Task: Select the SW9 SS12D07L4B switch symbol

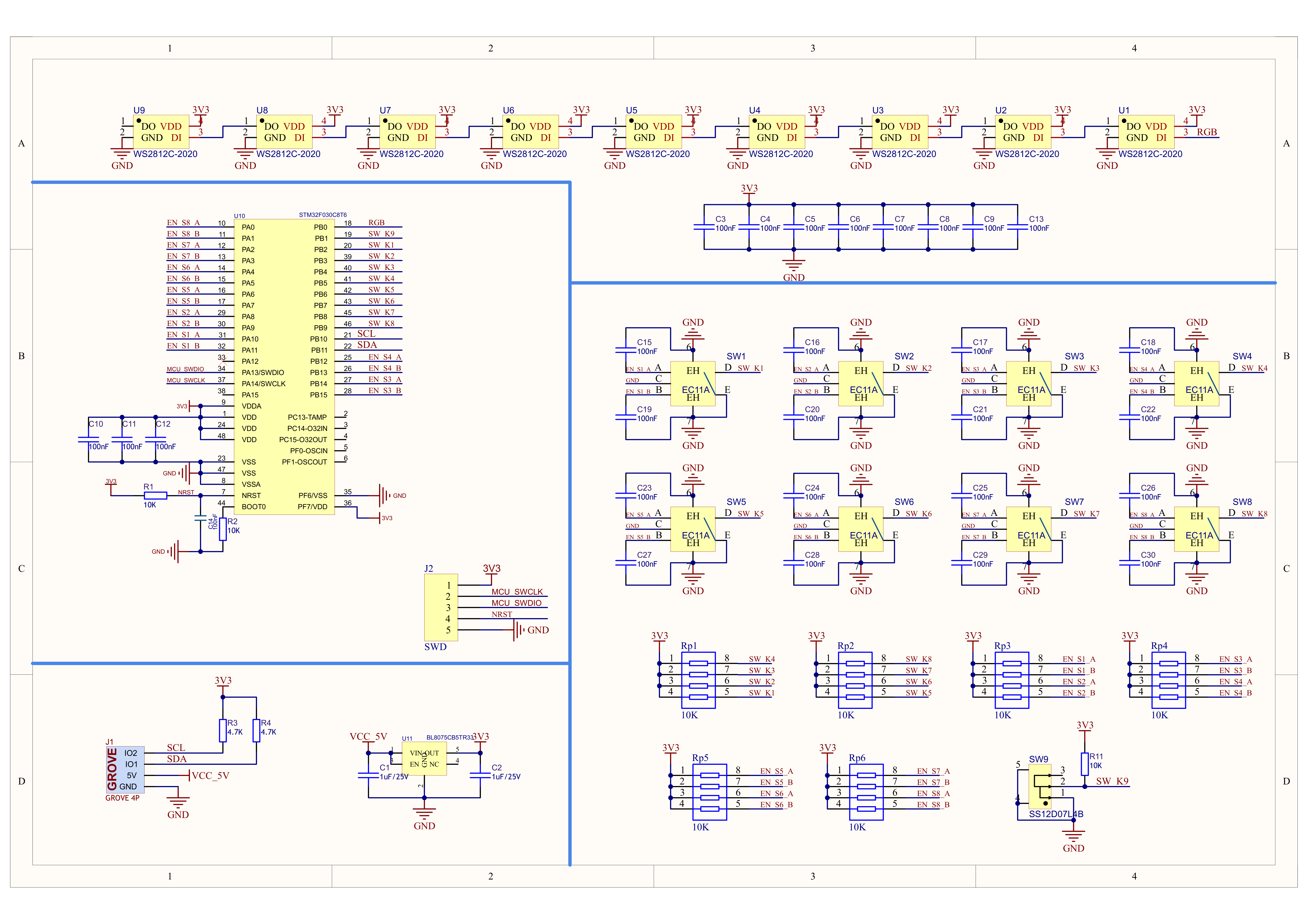Action: click(1040, 787)
